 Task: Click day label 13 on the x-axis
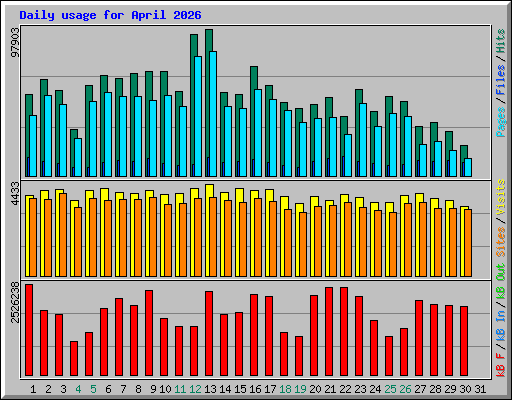click(210, 389)
